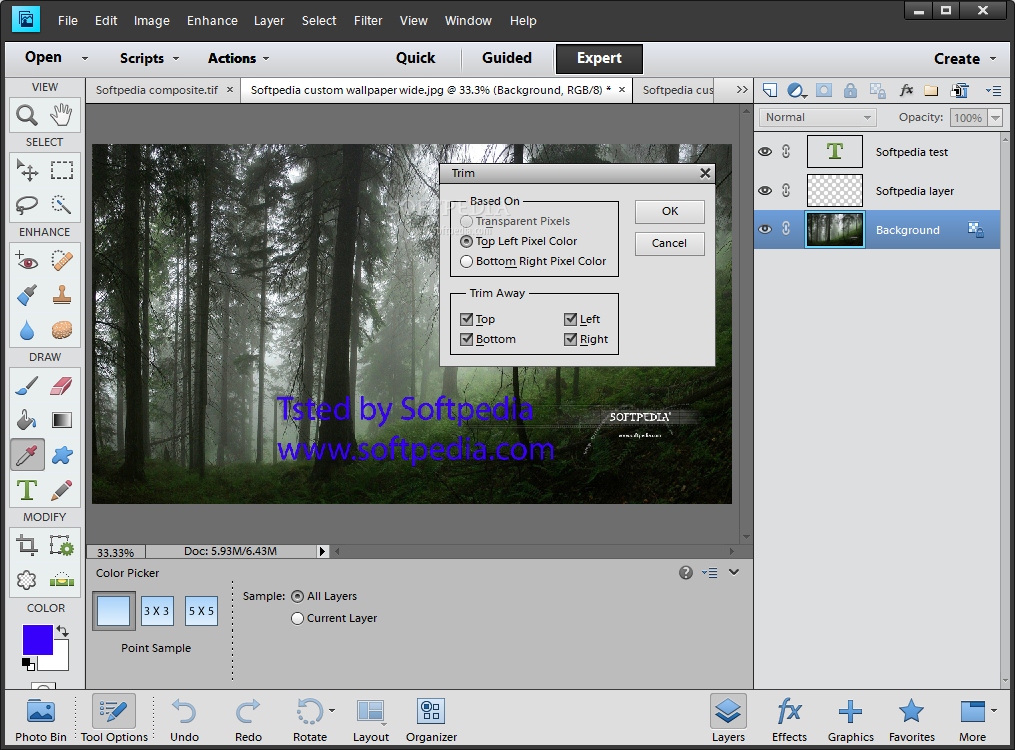Select the Brush tool
The image size is (1015, 750).
(x=27, y=386)
